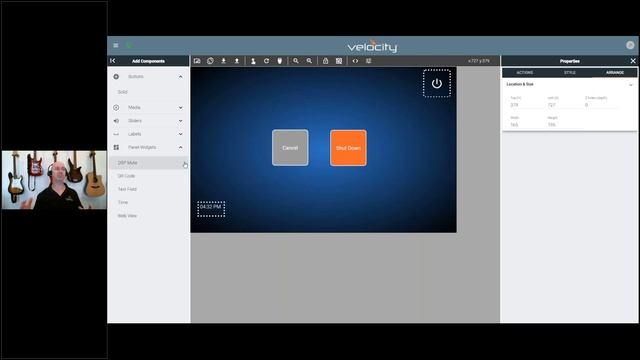Switch to the Style tab

tap(570, 73)
